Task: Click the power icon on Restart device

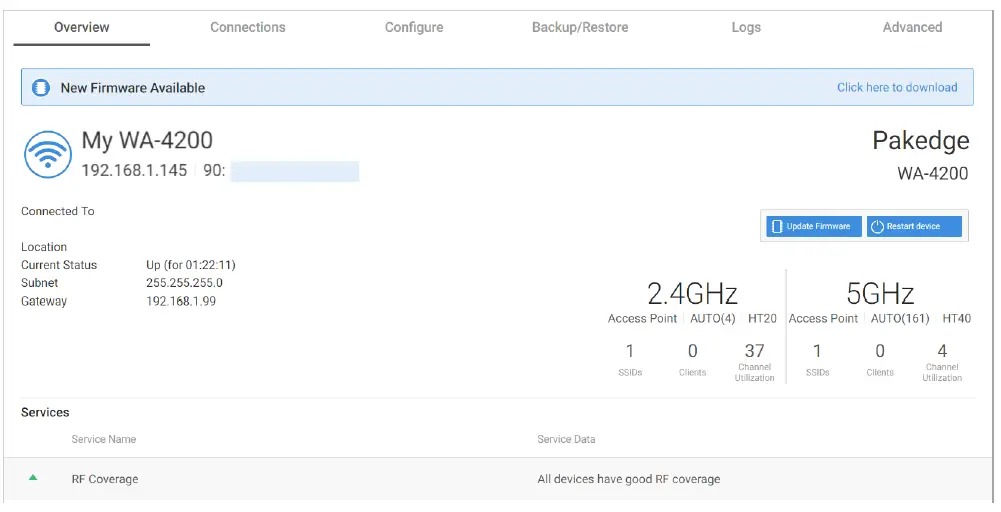Action: pyautogui.click(x=877, y=227)
